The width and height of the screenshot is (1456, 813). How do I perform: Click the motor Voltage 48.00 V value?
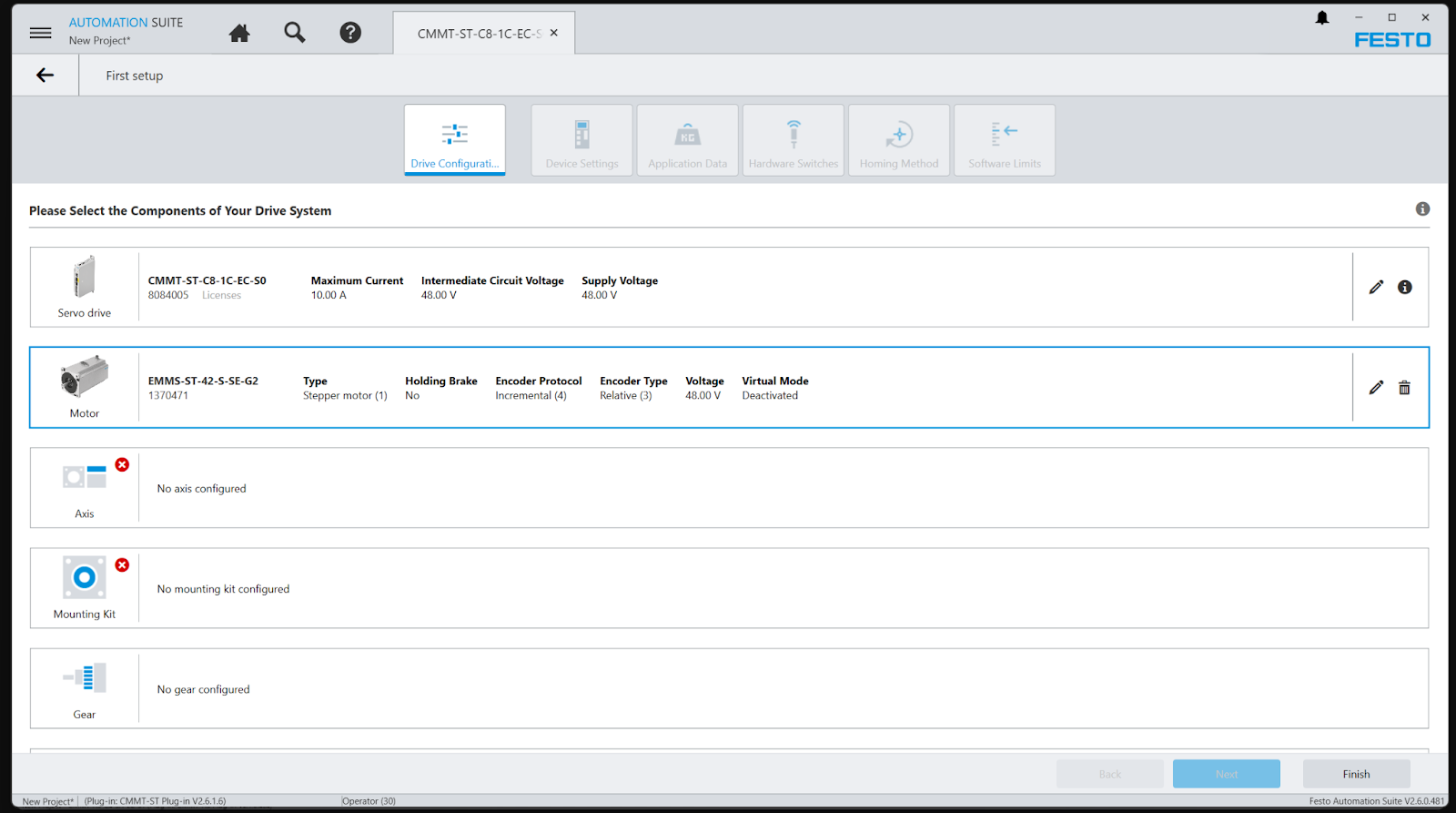[x=703, y=395]
